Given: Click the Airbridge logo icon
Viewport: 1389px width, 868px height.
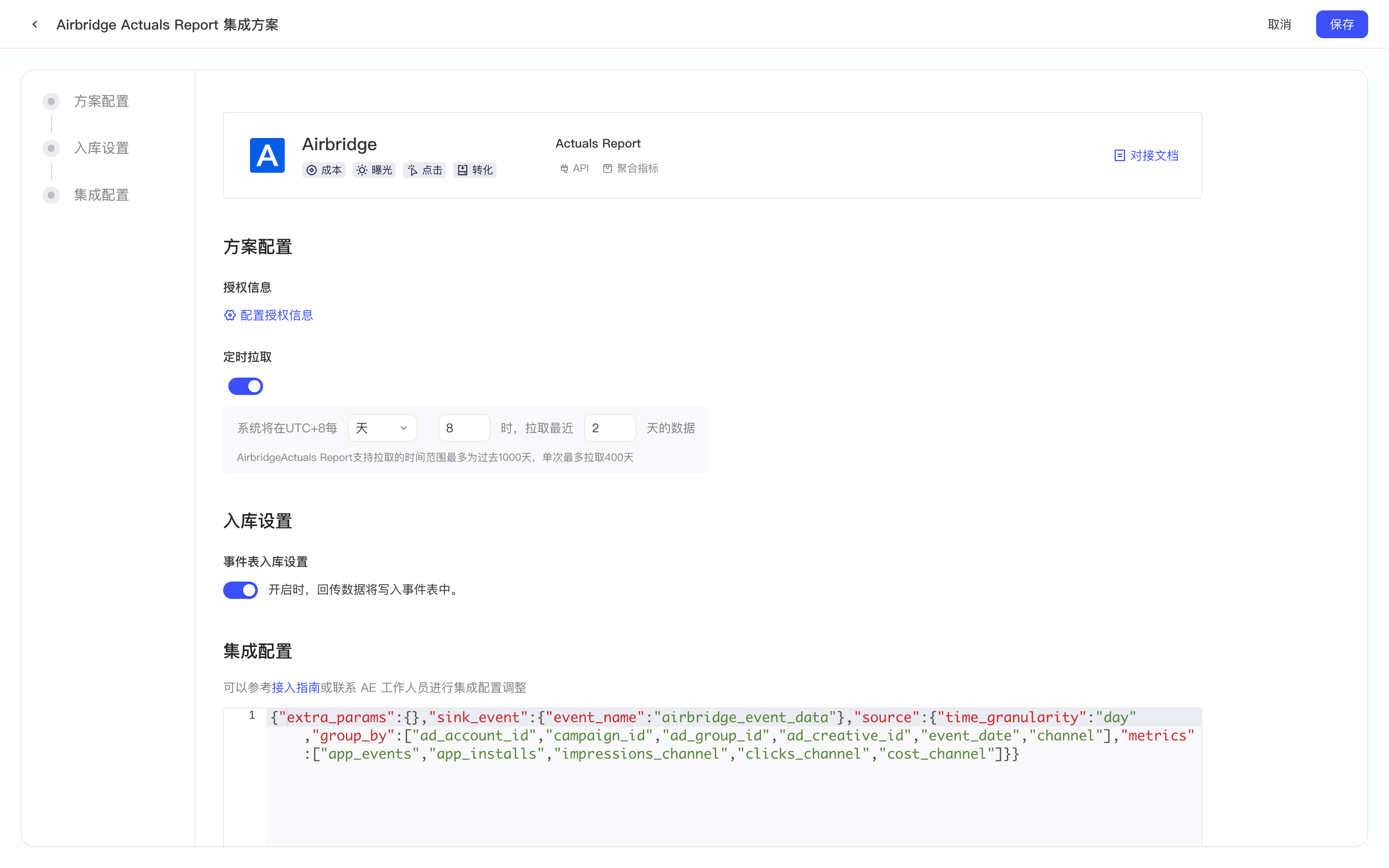Looking at the screenshot, I should (267, 155).
